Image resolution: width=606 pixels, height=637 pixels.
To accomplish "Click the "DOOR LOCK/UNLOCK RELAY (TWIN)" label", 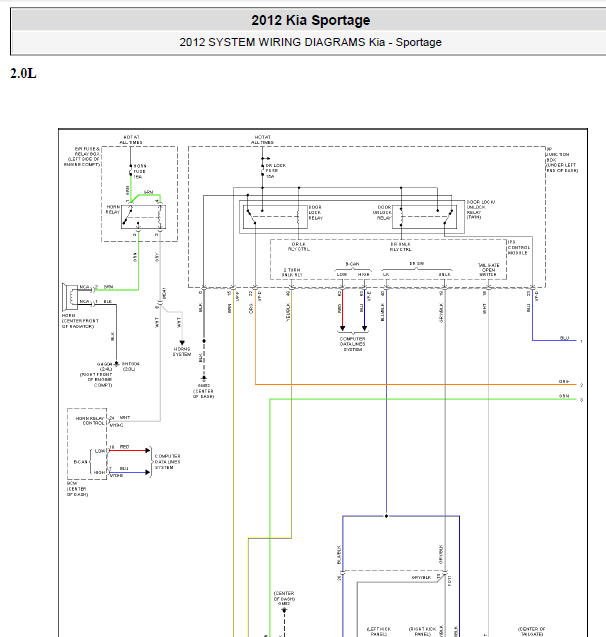I will coord(481,209).
